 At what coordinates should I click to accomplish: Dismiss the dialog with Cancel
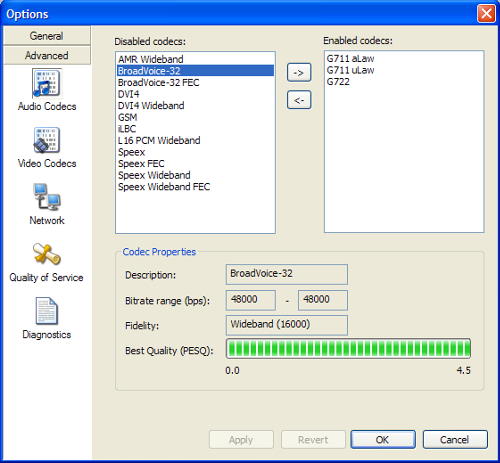[x=455, y=439]
